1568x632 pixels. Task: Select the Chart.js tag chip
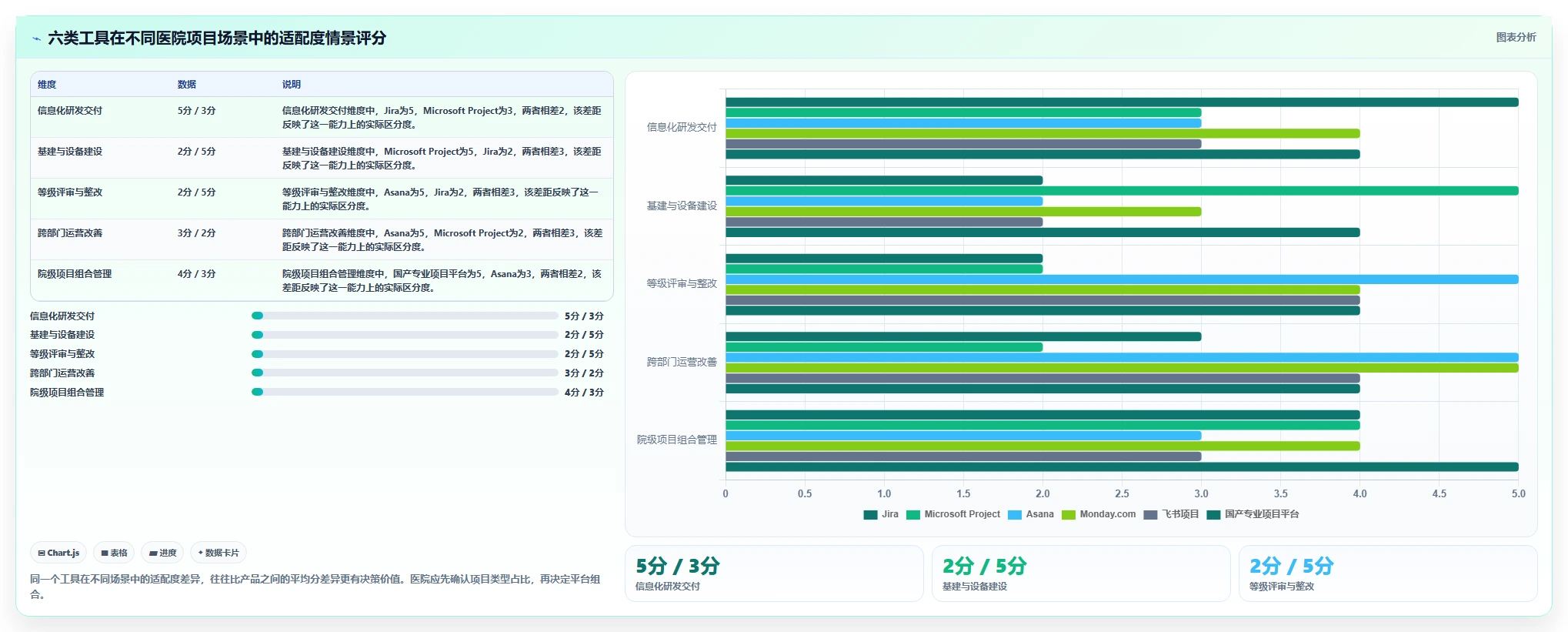pyautogui.click(x=58, y=553)
